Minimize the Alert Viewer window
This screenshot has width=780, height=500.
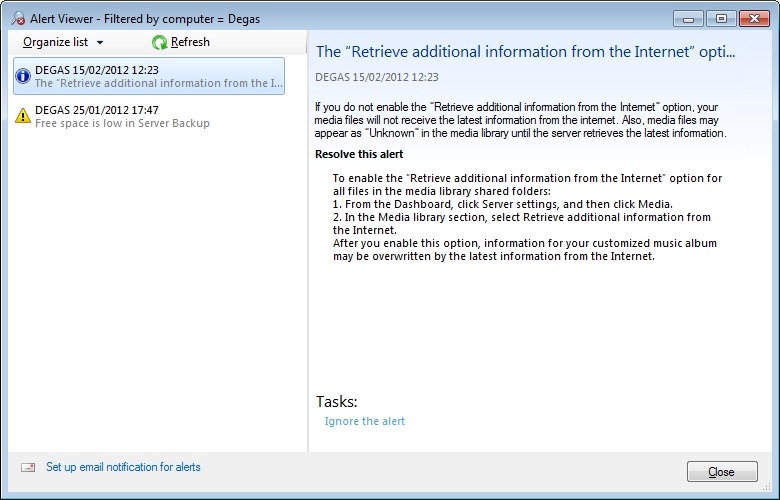click(x=687, y=18)
